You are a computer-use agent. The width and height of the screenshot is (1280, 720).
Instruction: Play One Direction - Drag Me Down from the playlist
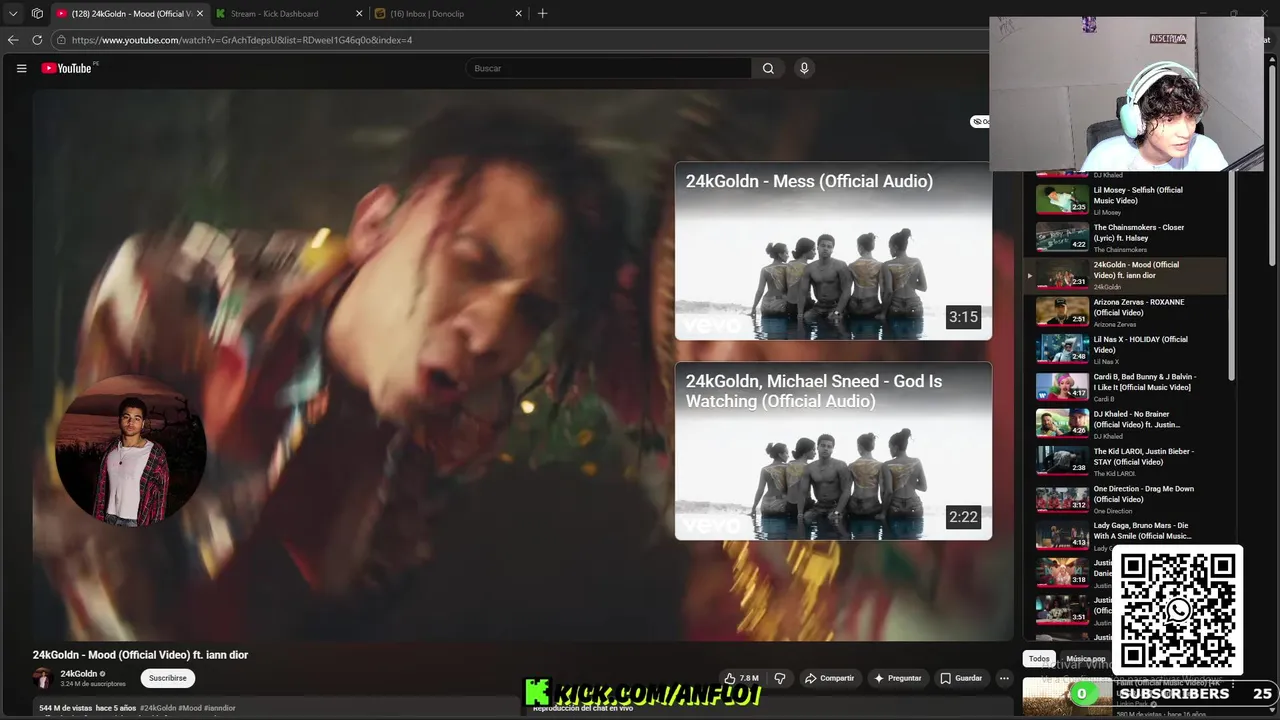[x=1125, y=499]
